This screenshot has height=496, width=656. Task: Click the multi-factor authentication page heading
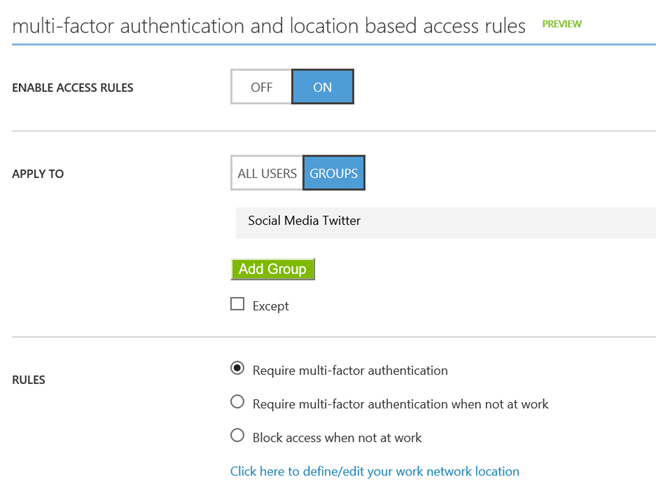(x=269, y=26)
